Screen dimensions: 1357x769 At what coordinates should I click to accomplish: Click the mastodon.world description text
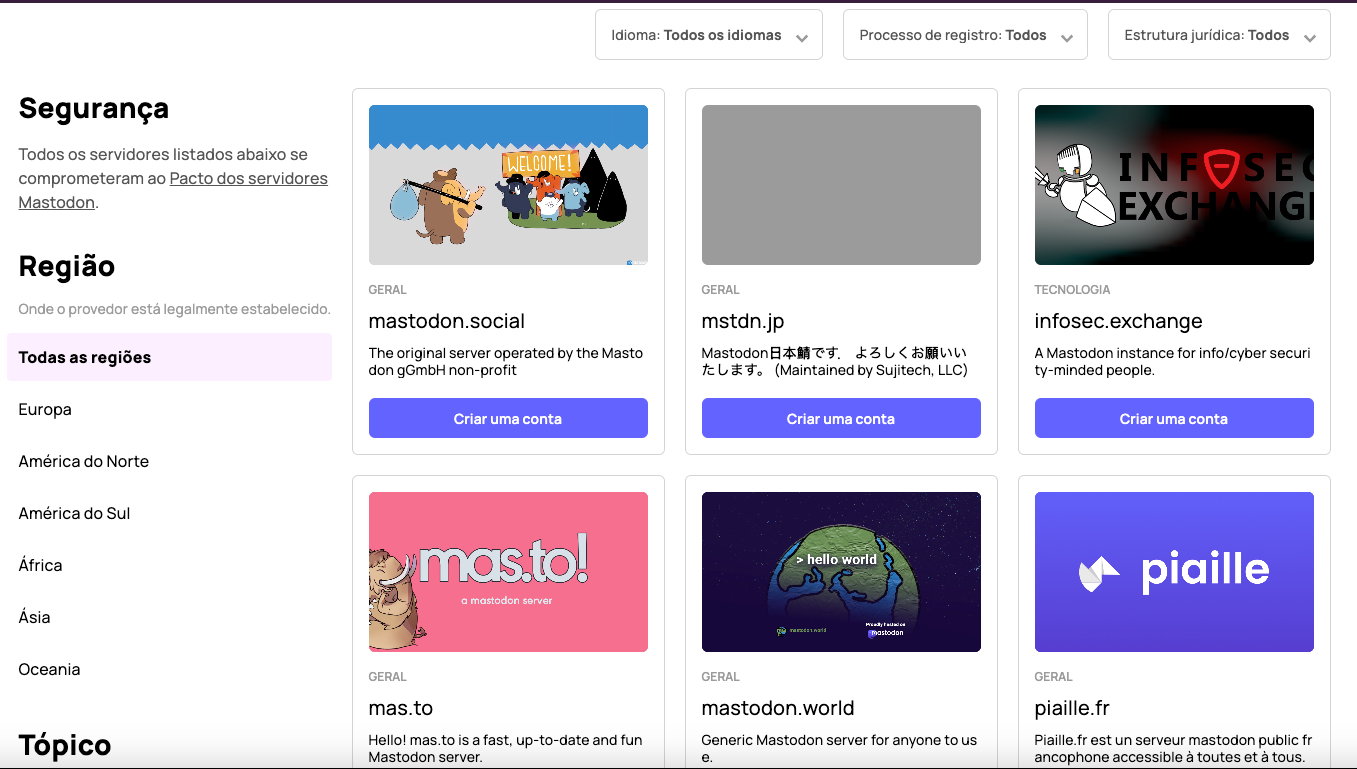[x=839, y=748]
